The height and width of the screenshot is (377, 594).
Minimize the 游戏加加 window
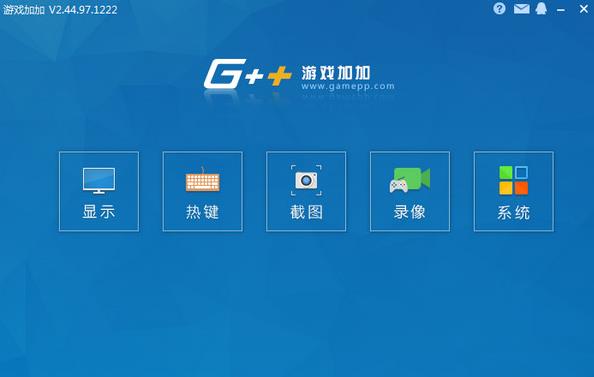561,10
